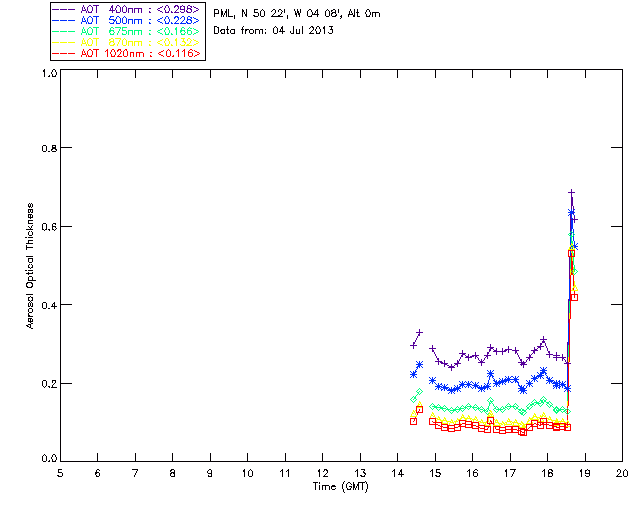Click the AOT 1020nm red legend entry
This screenshot has height=512, width=640.
coord(126,53)
